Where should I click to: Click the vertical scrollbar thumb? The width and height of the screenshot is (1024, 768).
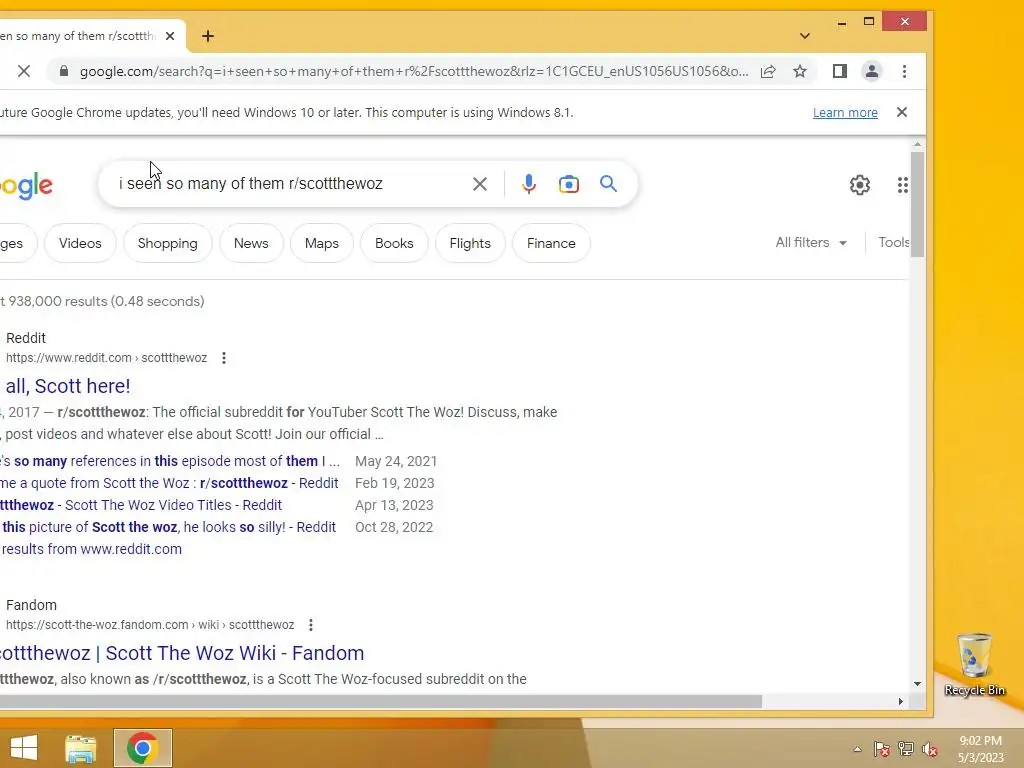click(918, 204)
